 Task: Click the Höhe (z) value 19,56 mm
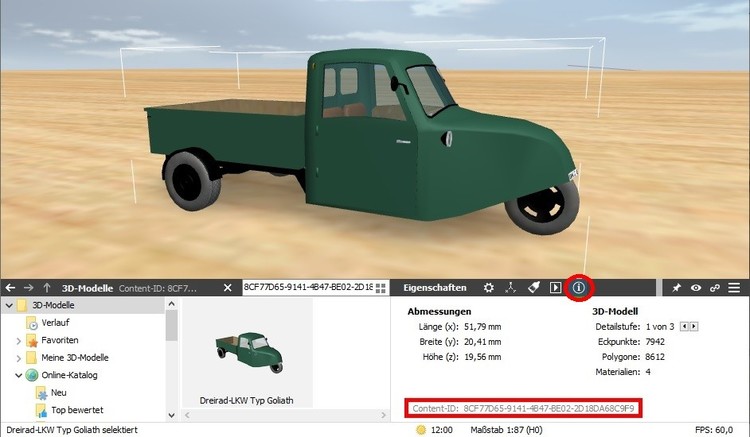point(483,357)
